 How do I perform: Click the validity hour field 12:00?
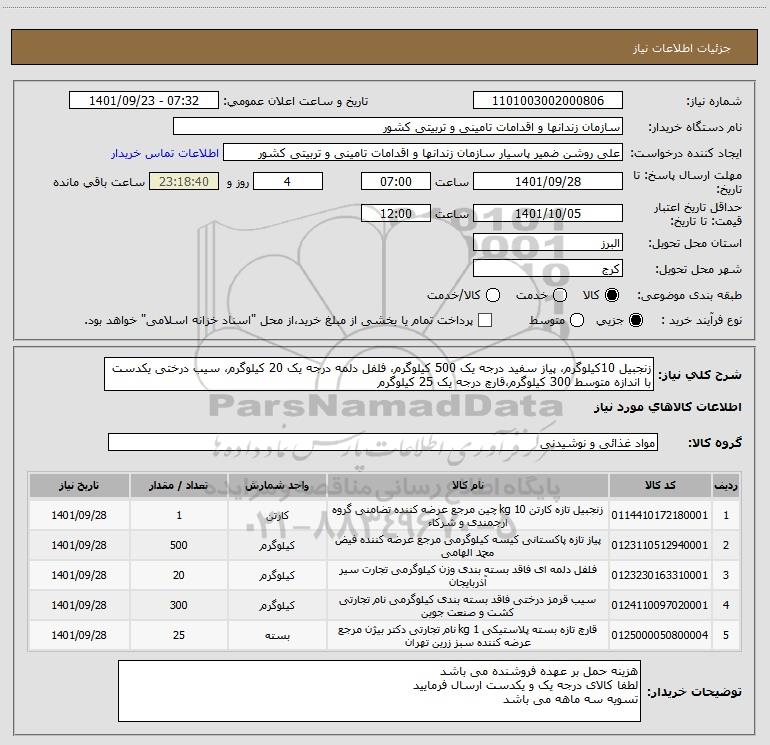396,213
